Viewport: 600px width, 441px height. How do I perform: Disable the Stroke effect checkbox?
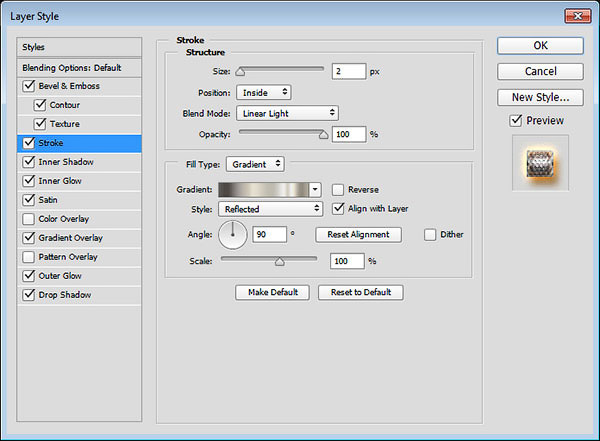(x=29, y=143)
